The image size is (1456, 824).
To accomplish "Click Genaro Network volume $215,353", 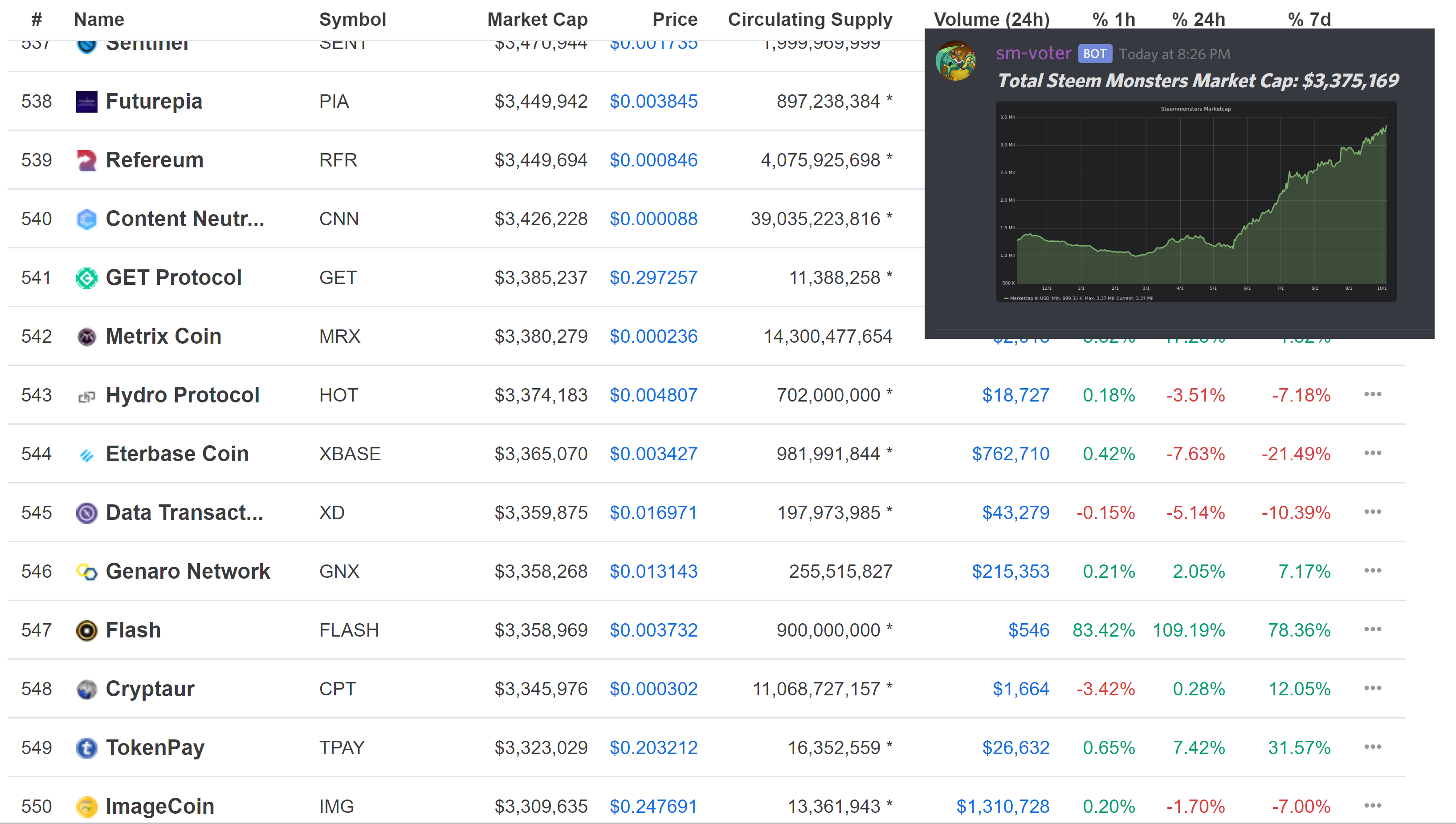I will [x=1011, y=572].
